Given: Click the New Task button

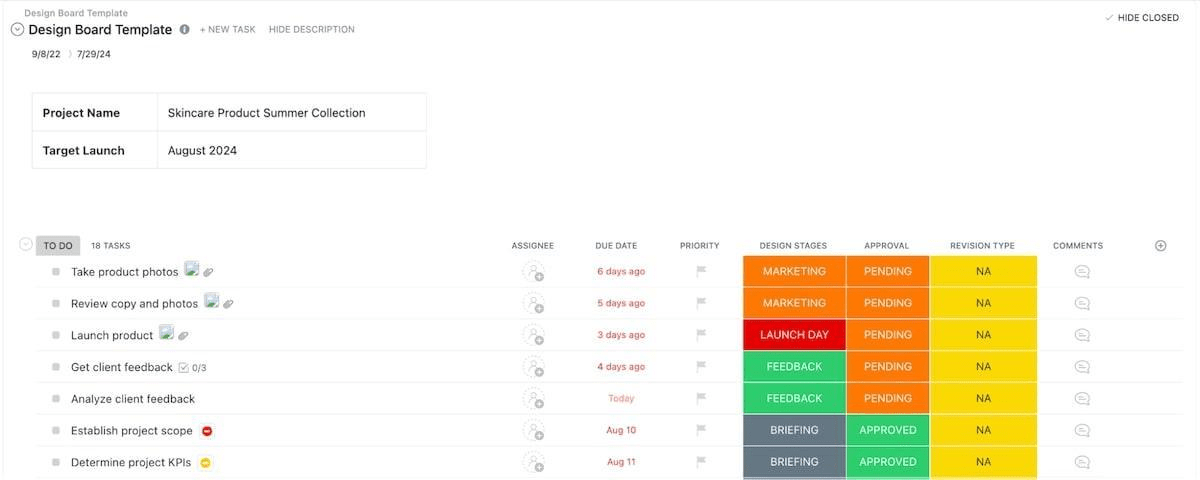Looking at the screenshot, I should 228,30.
